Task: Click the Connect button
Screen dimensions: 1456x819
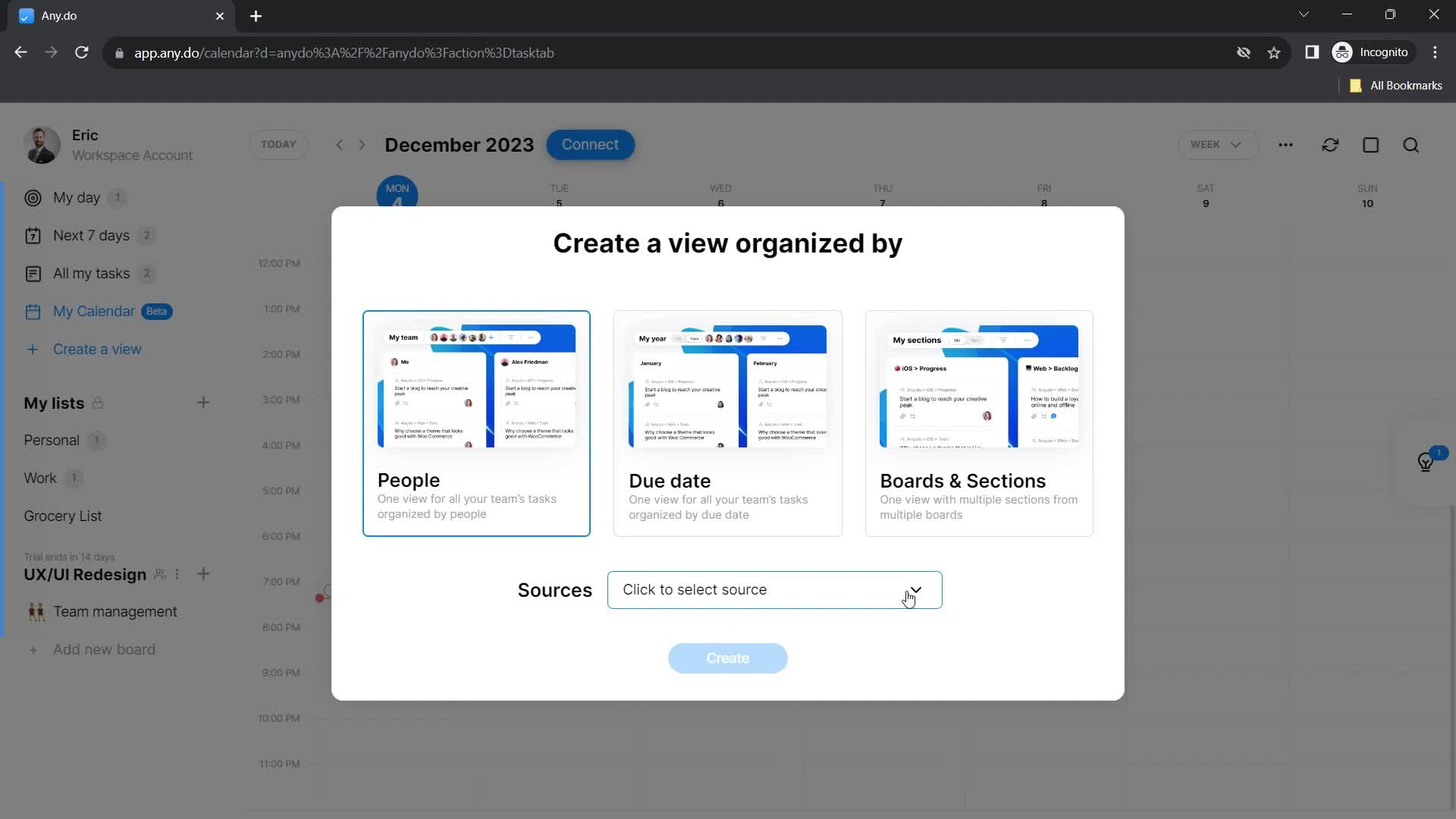Action: click(x=591, y=144)
